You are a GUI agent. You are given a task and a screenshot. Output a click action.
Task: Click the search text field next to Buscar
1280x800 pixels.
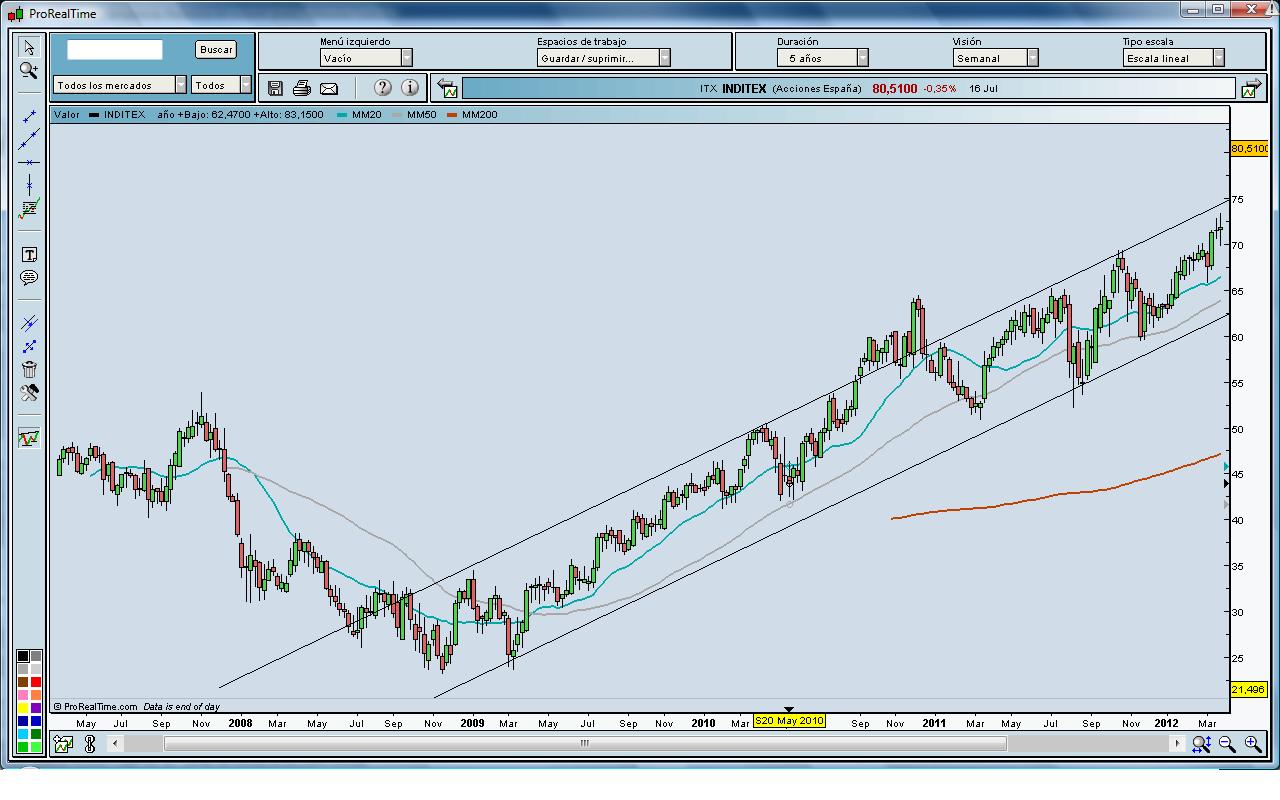(115, 49)
